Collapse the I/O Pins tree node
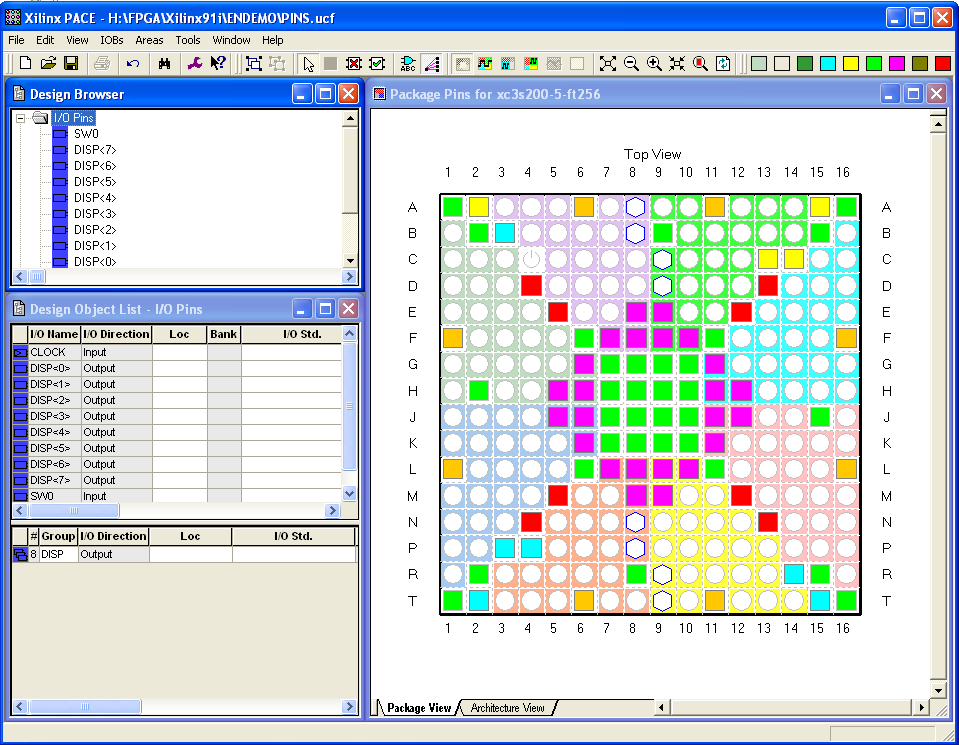 (21, 117)
